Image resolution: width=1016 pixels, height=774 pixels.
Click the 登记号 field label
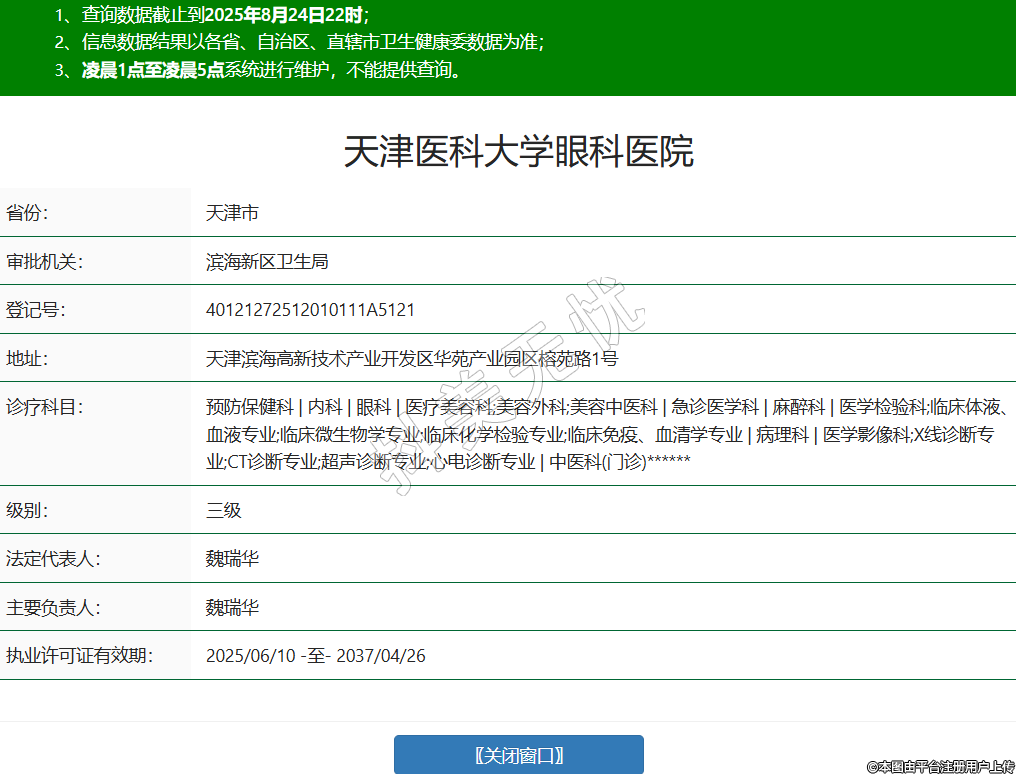36,310
